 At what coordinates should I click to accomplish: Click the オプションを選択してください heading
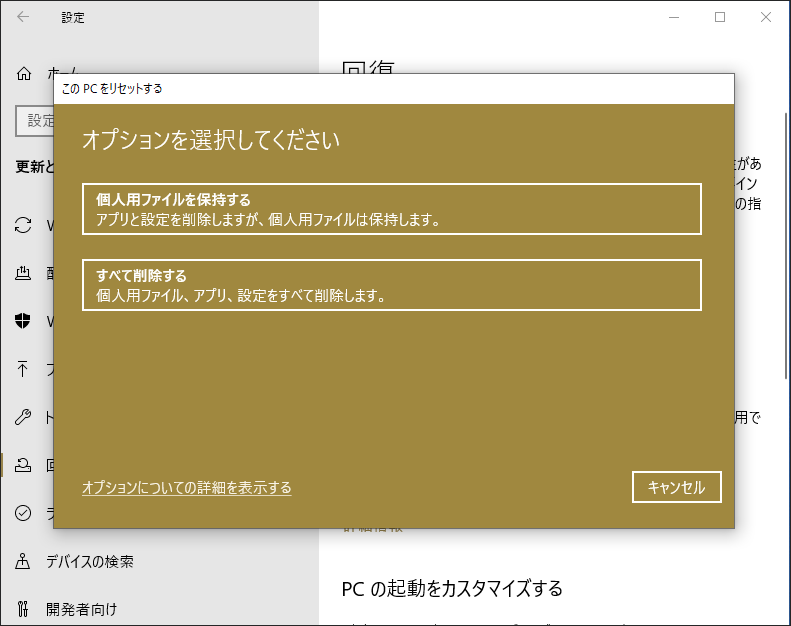coord(211,140)
